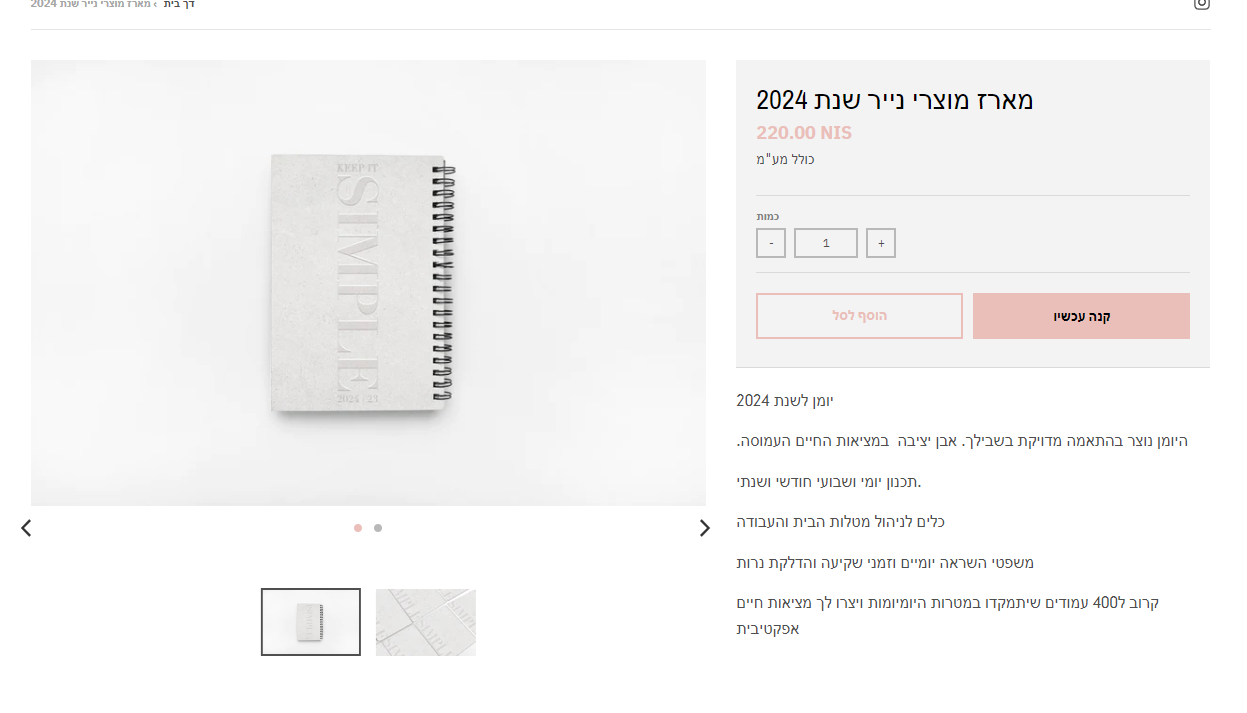Decrease quantity with the minus button

771,243
